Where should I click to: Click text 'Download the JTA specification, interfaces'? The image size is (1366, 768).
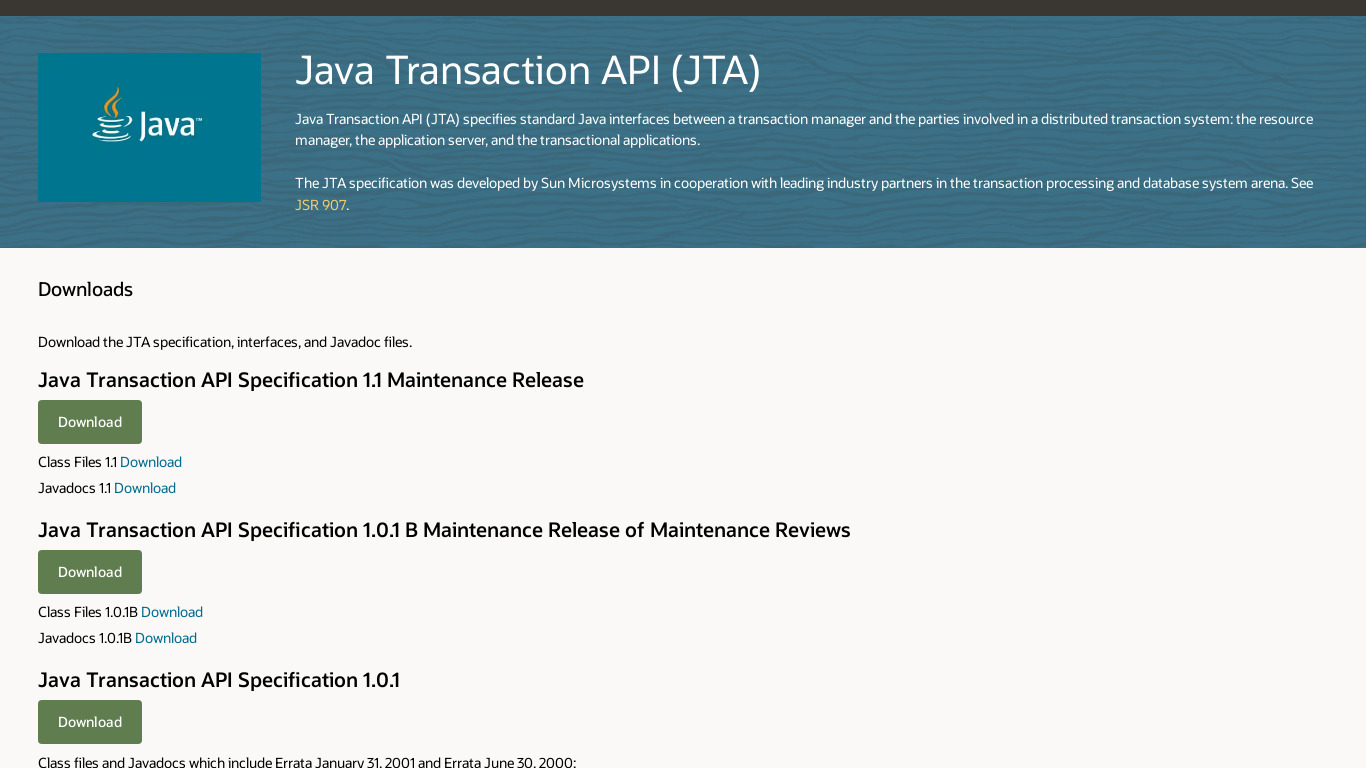[225, 342]
